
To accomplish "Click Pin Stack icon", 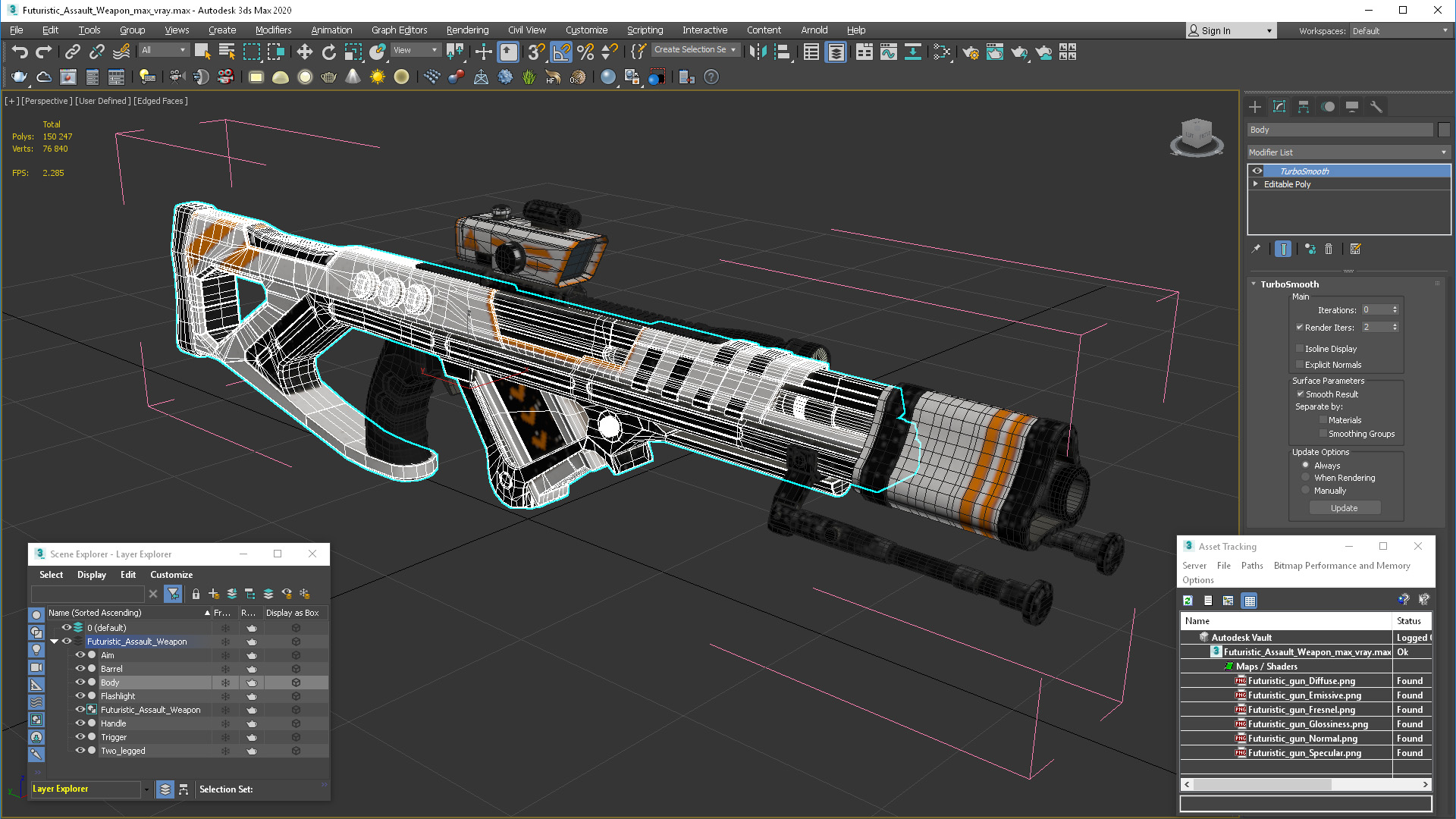I will [x=1256, y=249].
